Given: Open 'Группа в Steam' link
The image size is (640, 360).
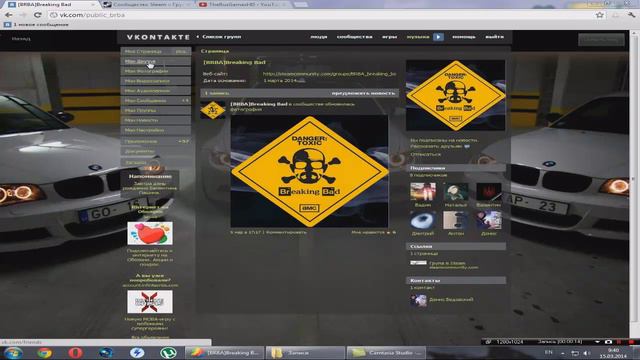Looking at the screenshot, I should pos(447,263).
